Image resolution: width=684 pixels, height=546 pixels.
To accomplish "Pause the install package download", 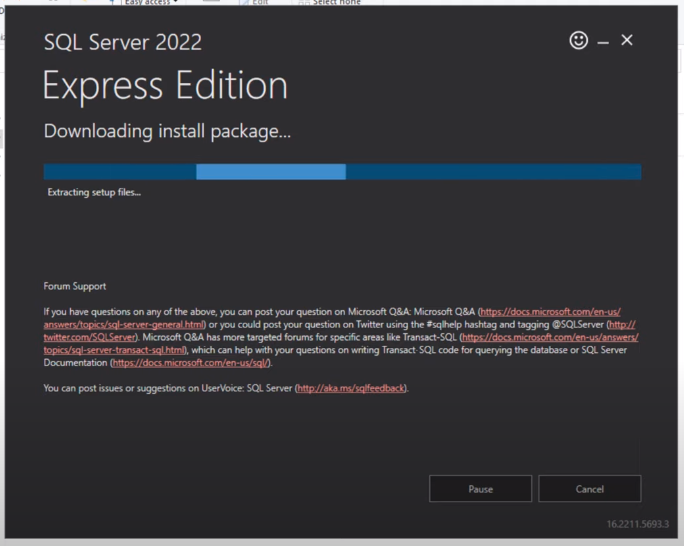I will (480, 489).
